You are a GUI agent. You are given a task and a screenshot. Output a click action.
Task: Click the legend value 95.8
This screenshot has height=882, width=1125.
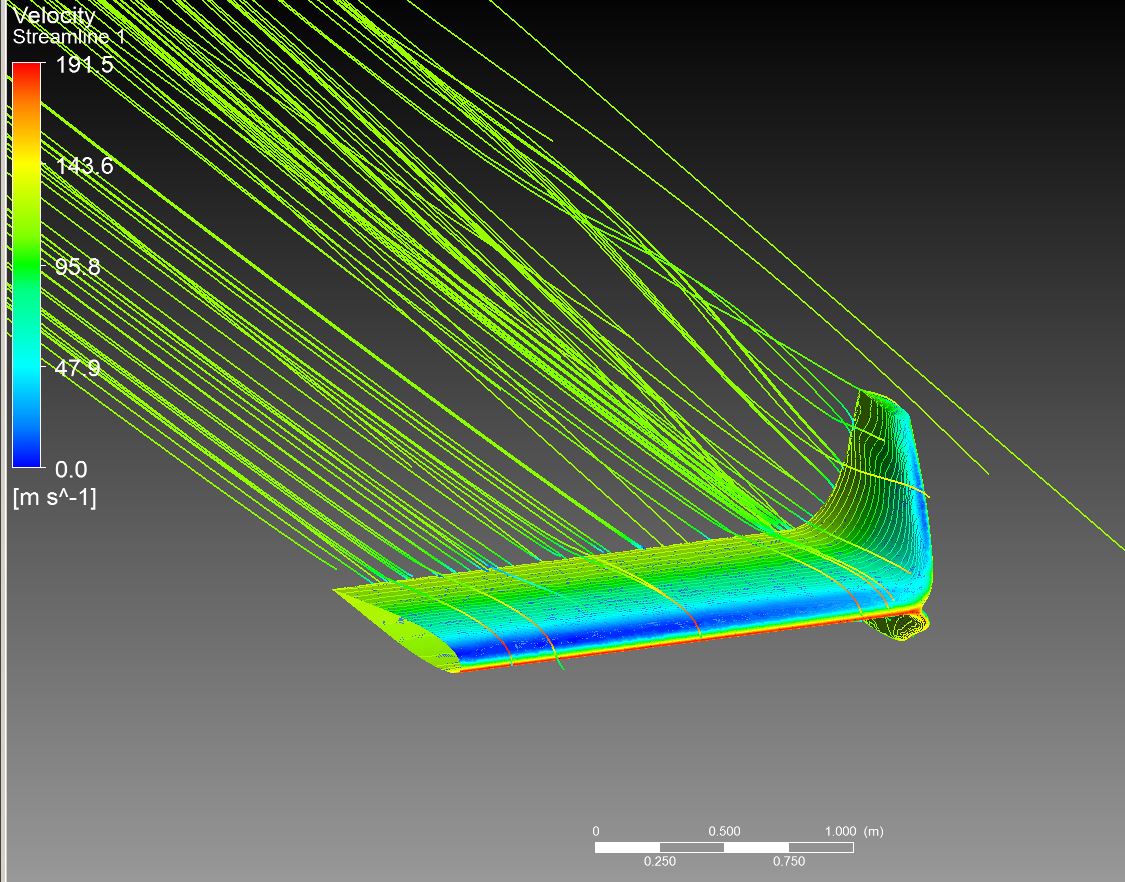[77, 267]
